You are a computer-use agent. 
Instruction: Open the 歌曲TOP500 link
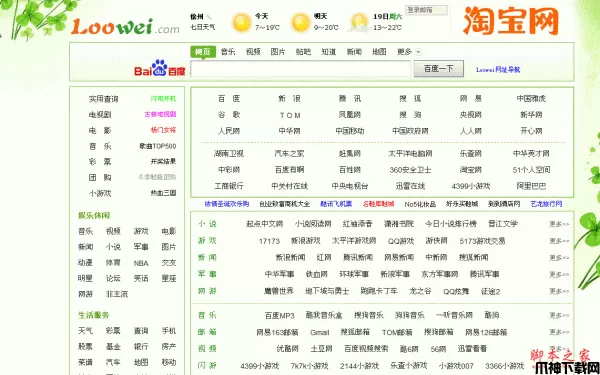pos(158,146)
